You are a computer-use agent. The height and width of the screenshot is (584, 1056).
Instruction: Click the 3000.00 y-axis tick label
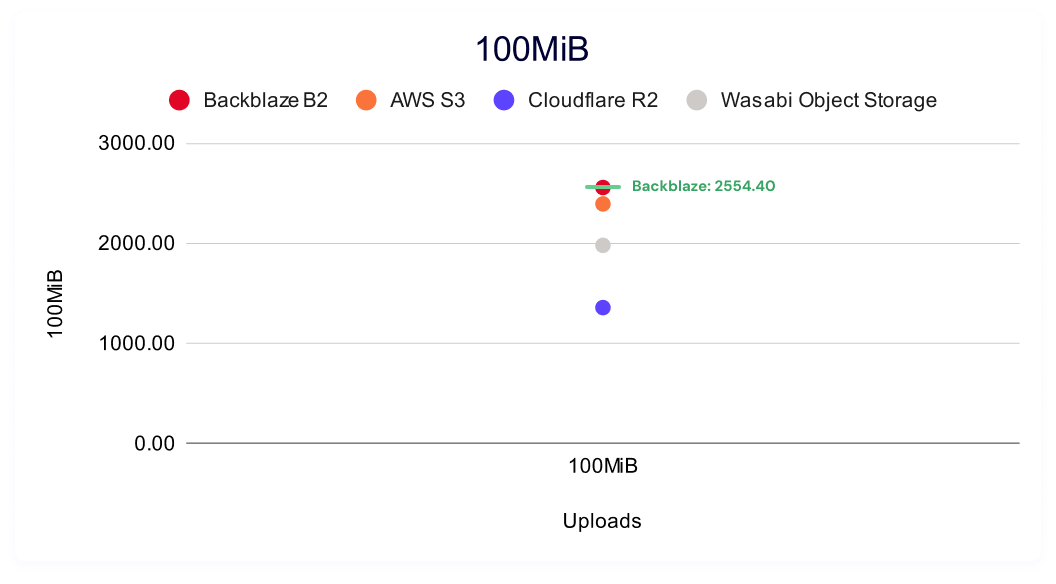[137, 143]
